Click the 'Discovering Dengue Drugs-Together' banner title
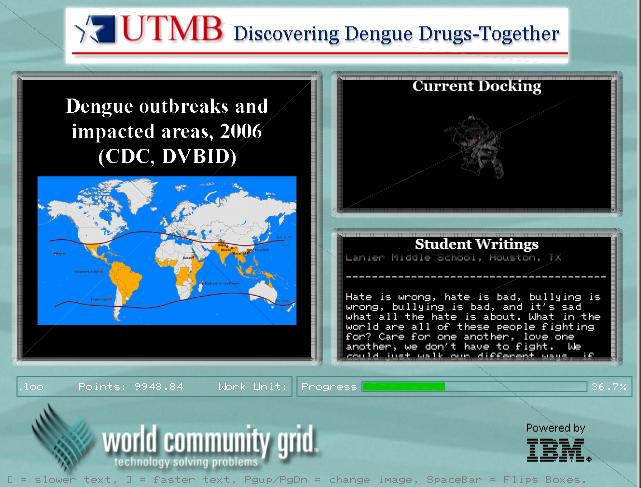The height and width of the screenshot is (488, 641). 396,34
